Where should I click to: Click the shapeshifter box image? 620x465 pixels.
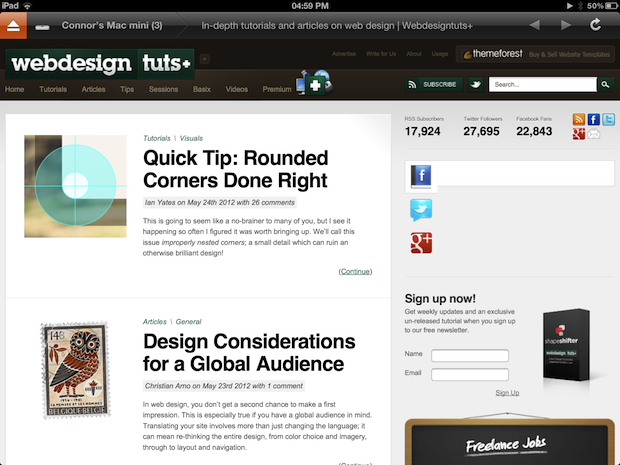click(567, 345)
